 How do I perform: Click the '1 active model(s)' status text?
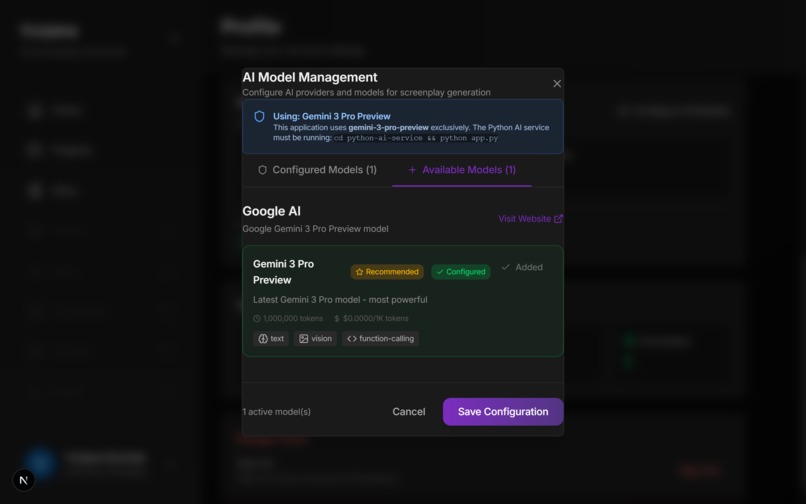click(277, 411)
